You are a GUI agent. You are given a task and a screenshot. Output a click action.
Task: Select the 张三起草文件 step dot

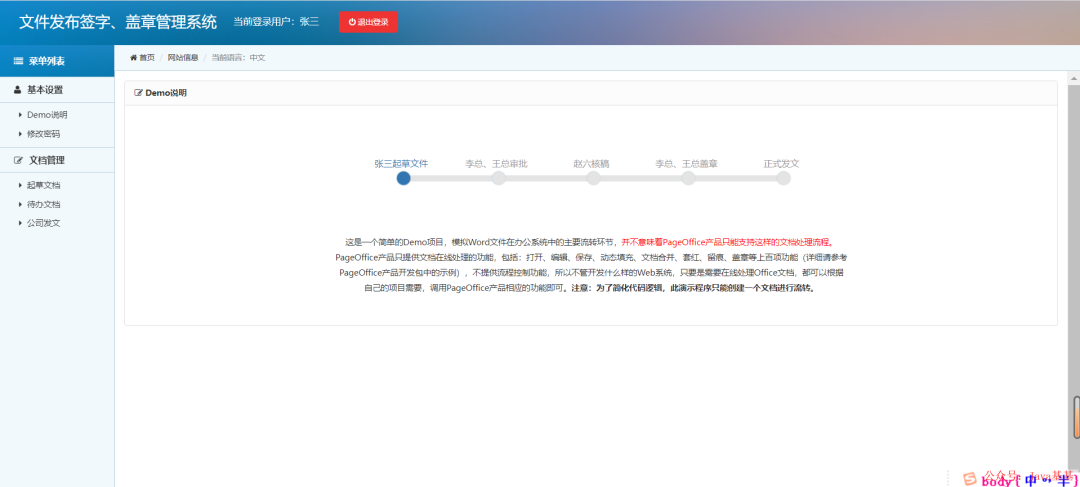coord(404,178)
